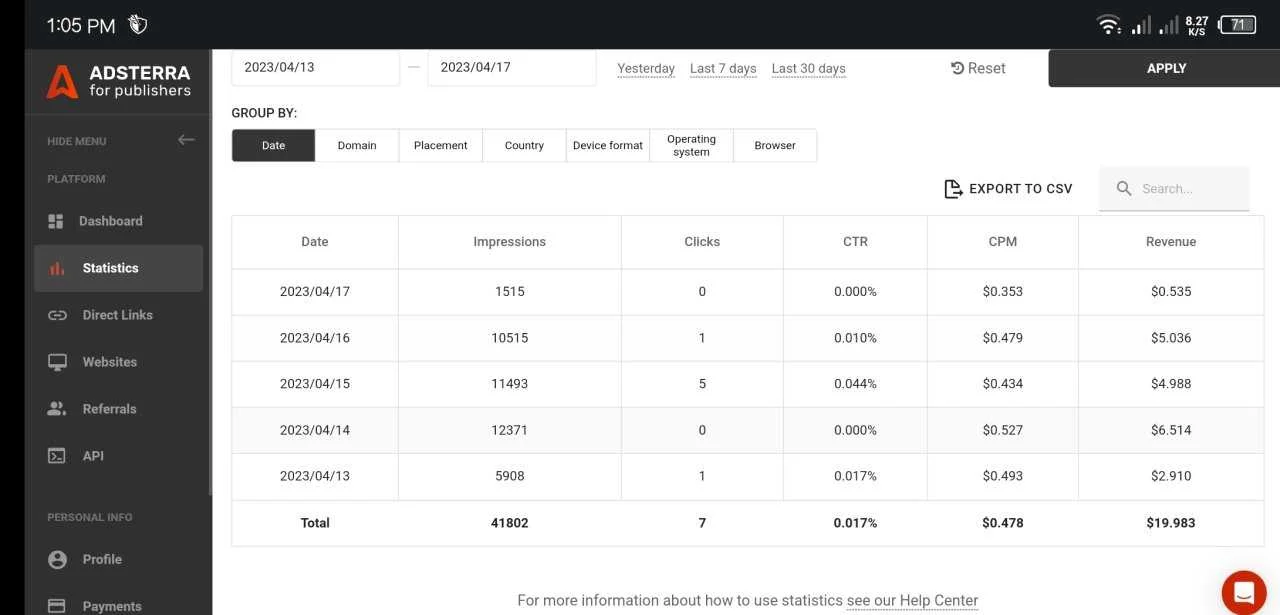The height and width of the screenshot is (615, 1280).
Task: Click the Direct Links chain icon
Action: point(57,315)
